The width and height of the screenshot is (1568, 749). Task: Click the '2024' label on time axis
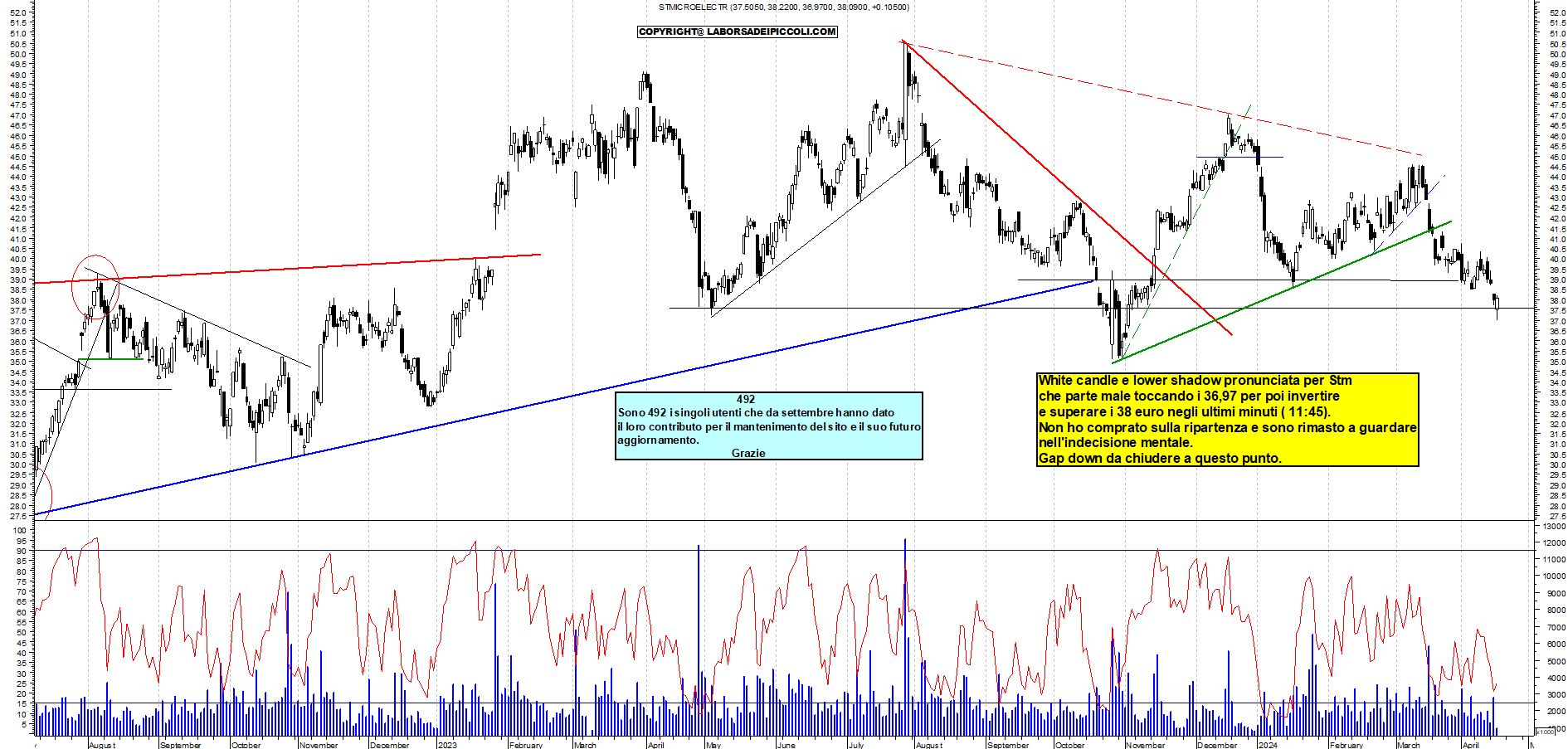(1268, 745)
